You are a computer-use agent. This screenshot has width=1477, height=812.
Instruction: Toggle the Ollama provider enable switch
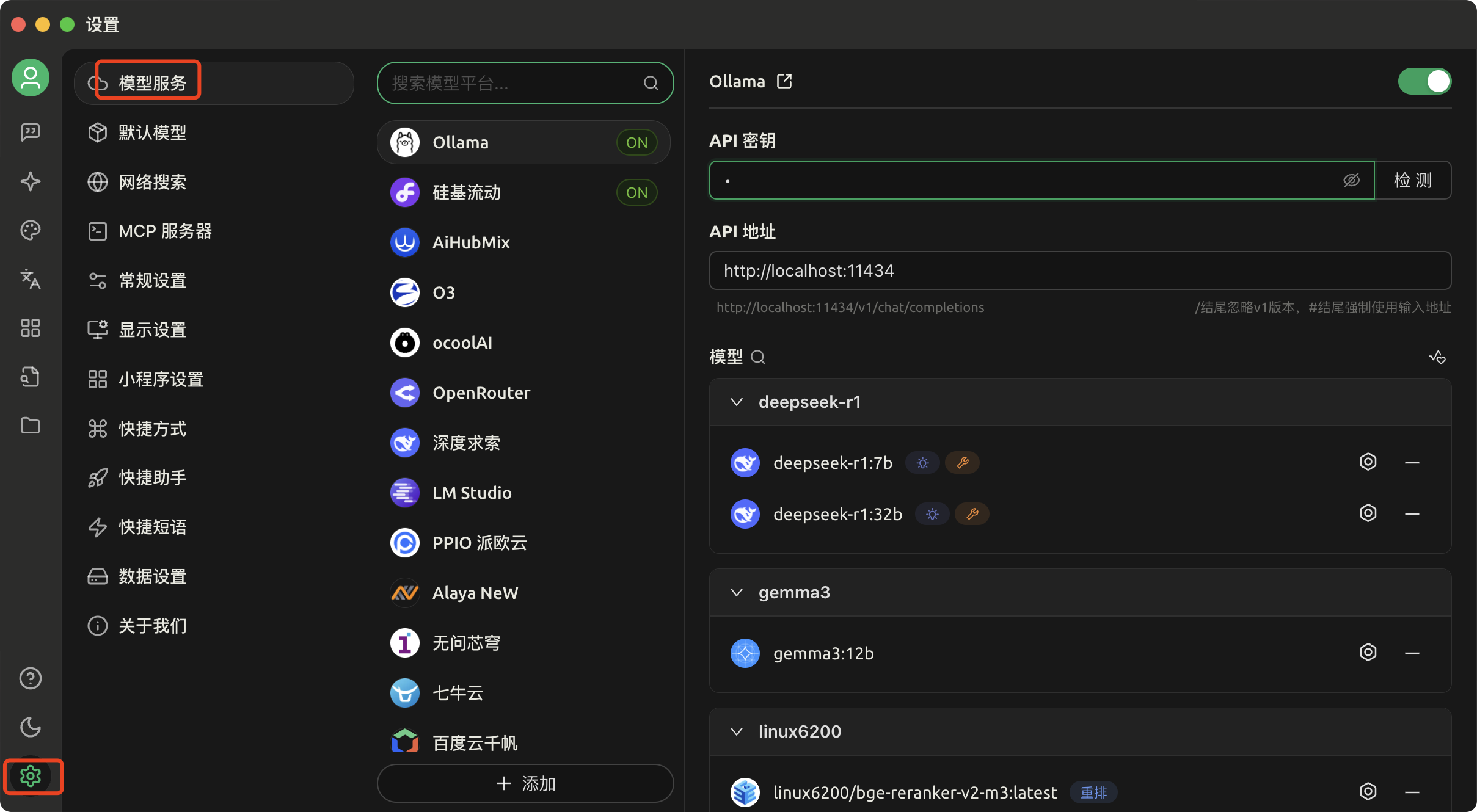1424,81
